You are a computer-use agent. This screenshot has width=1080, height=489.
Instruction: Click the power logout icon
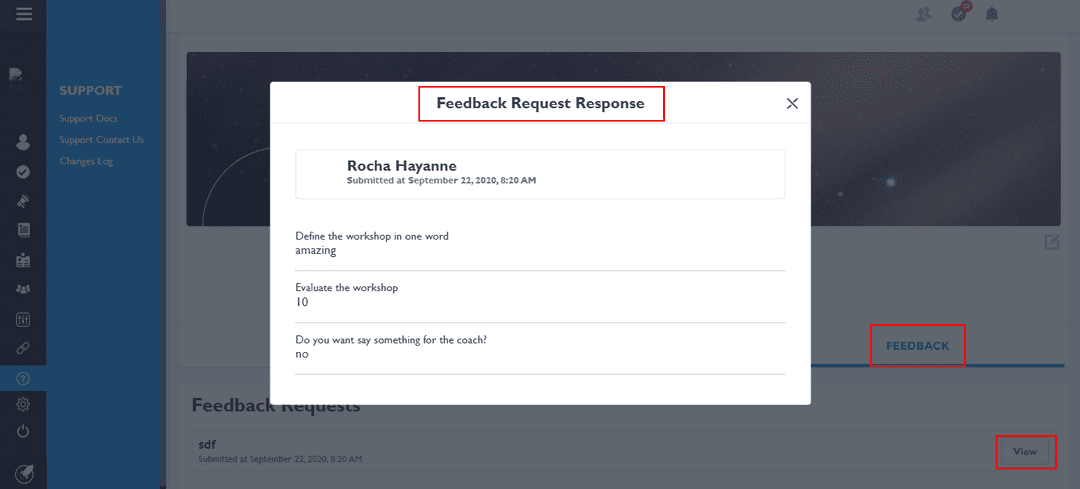(23, 432)
